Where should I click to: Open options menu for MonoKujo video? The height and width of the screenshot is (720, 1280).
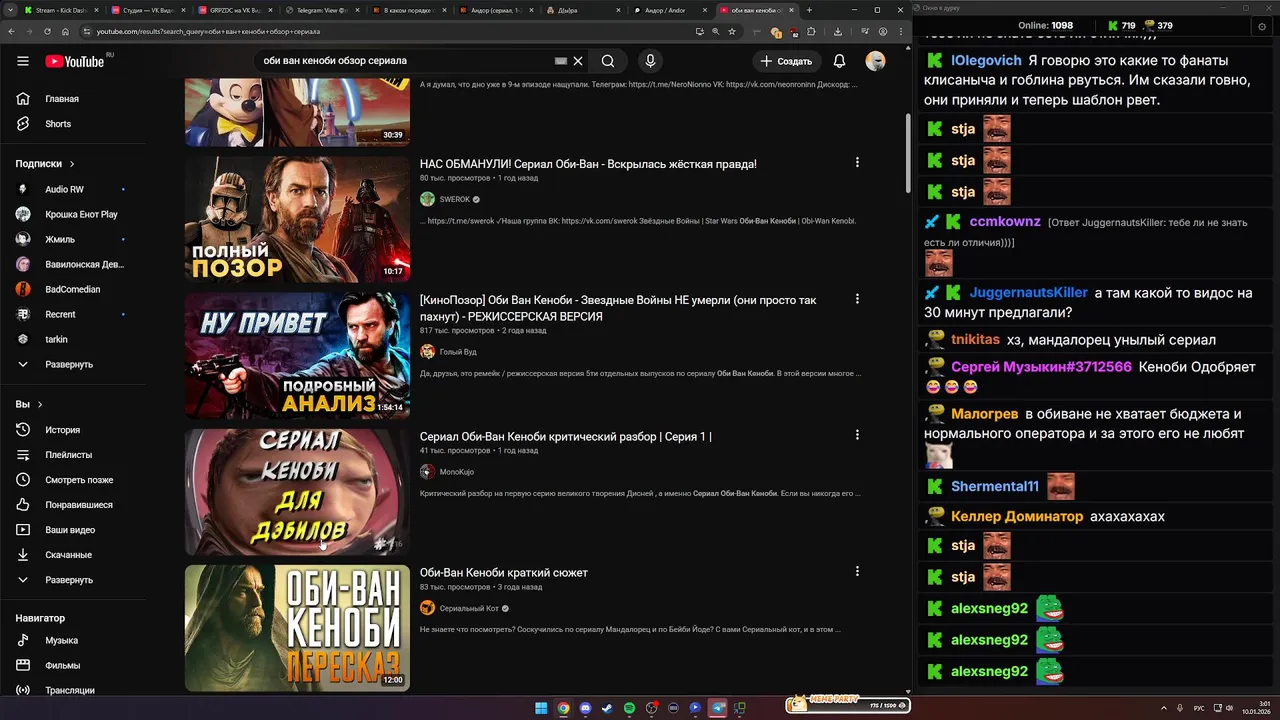[857, 435]
